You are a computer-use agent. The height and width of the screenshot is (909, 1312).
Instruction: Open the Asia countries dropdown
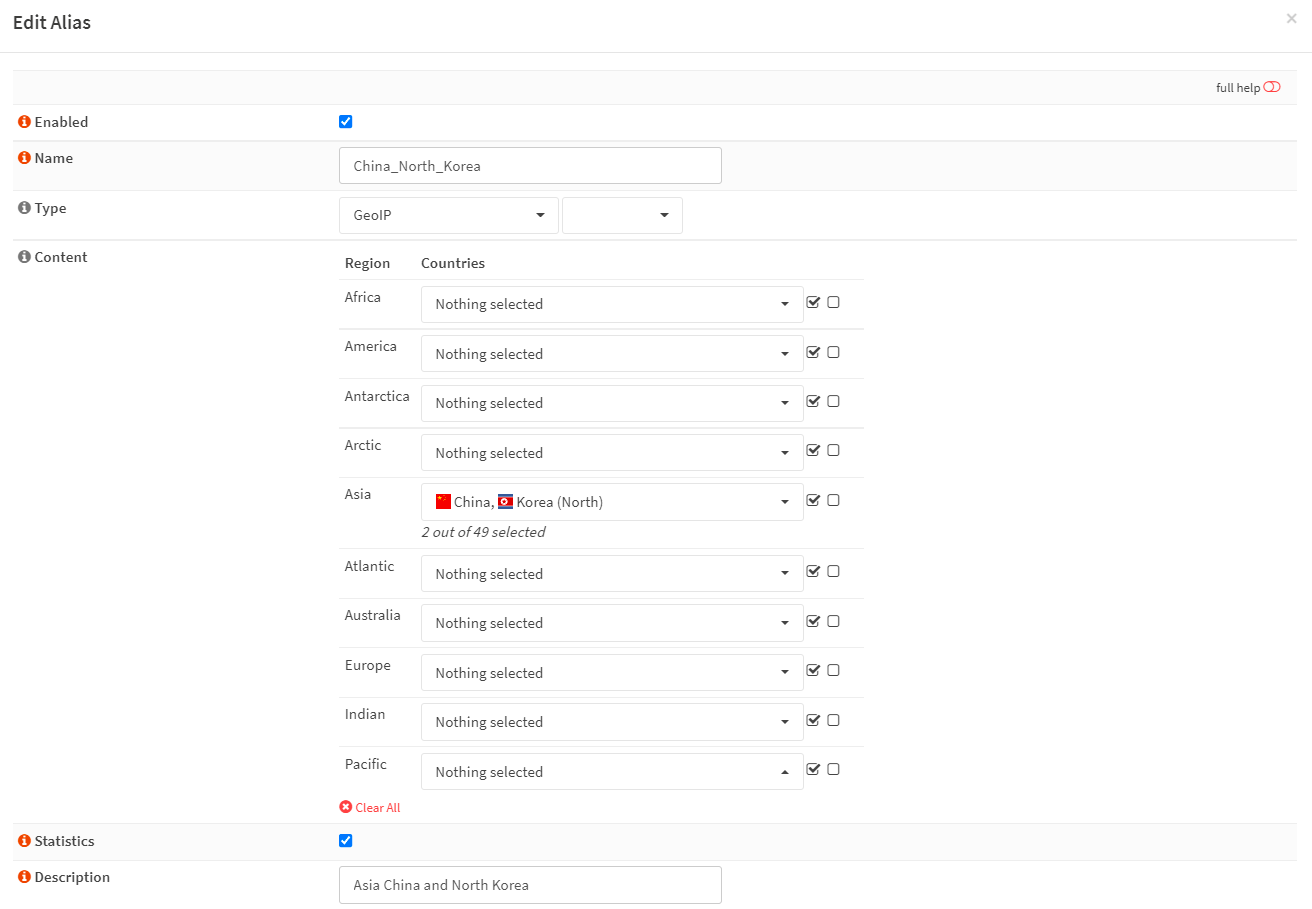tap(611, 502)
